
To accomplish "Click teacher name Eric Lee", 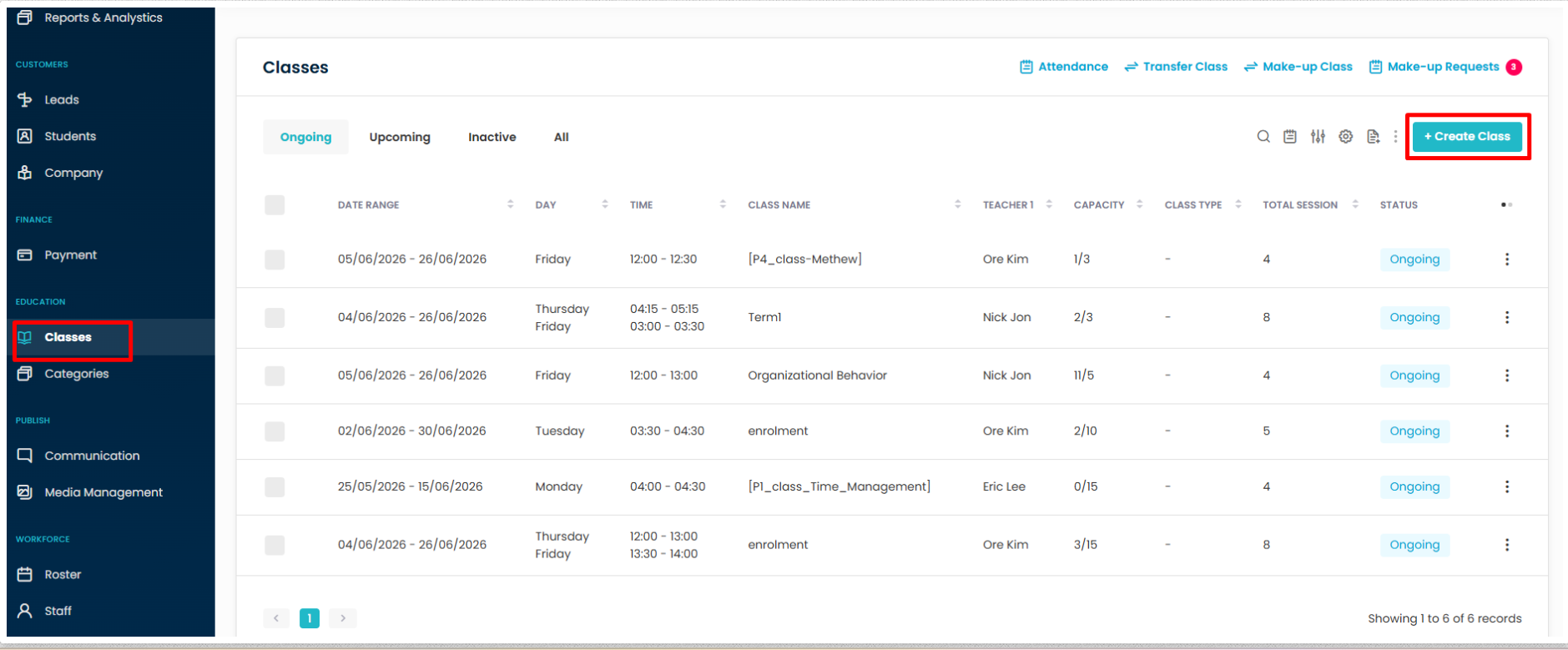I will (x=1004, y=486).
